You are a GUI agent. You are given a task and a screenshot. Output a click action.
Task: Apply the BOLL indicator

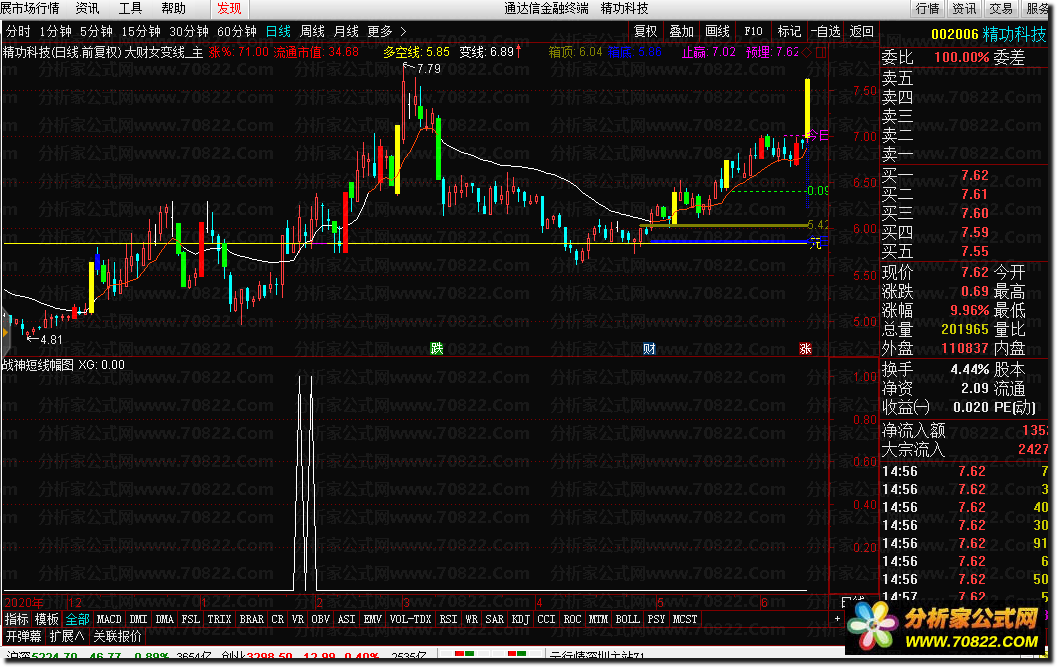pyautogui.click(x=628, y=619)
